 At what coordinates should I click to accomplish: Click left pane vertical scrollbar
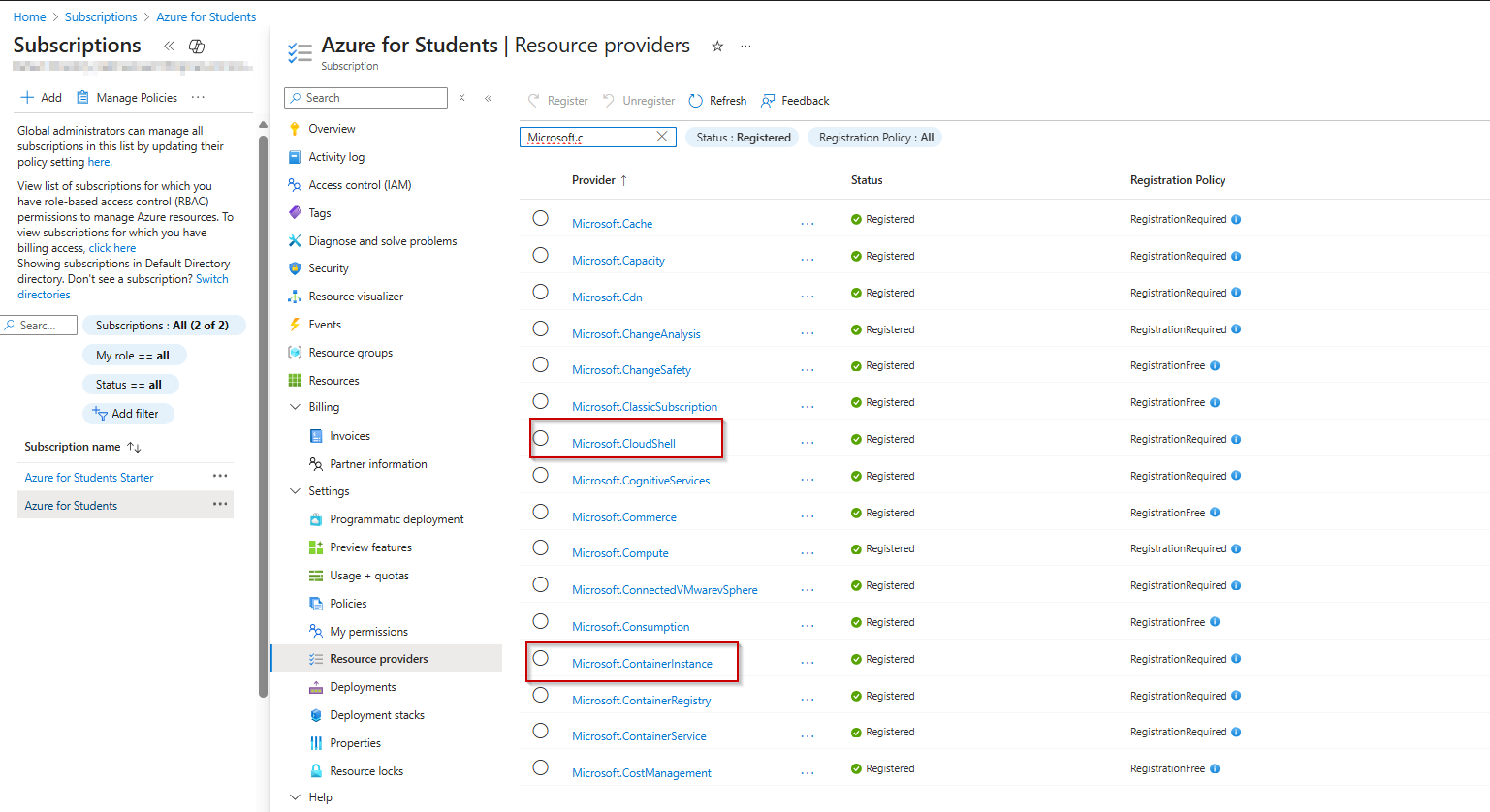263,417
